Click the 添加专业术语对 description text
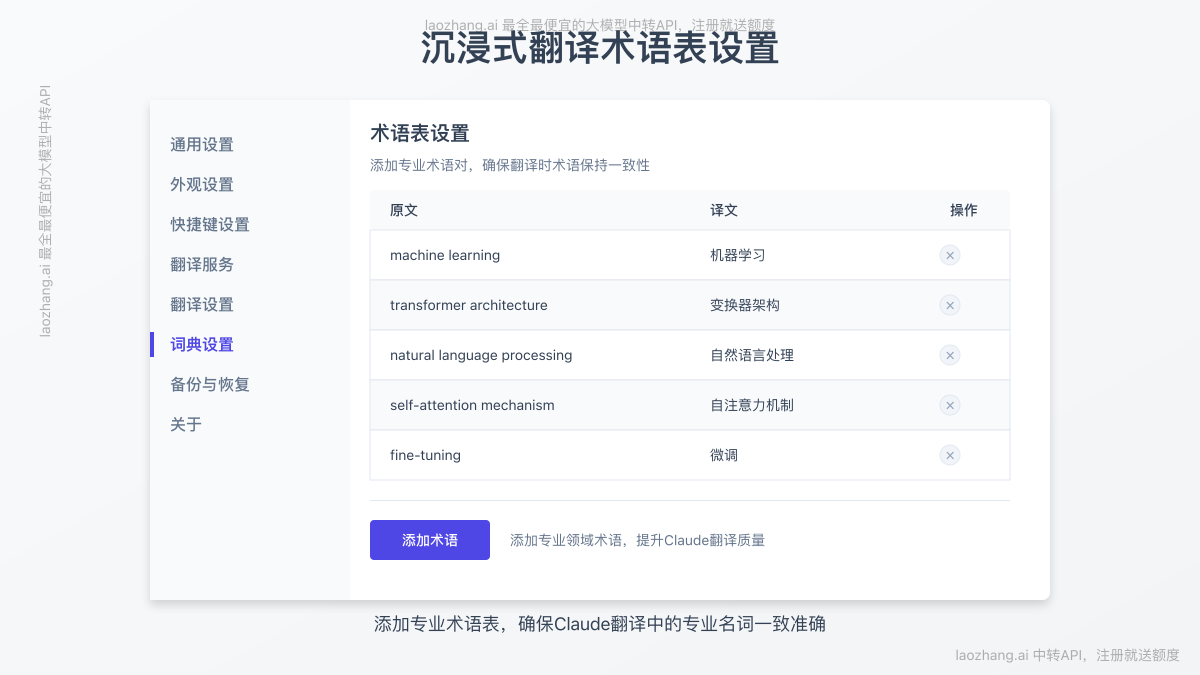Viewport: 1200px width, 675px height. (x=510, y=165)
